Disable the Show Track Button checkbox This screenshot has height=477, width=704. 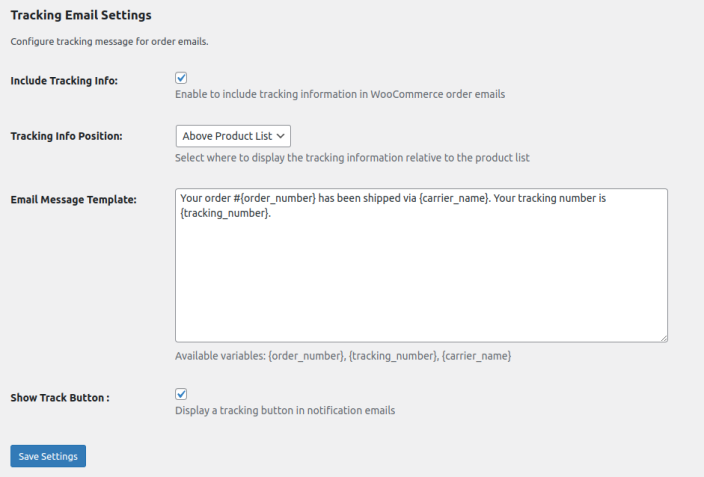pyautogui.click(x=181, y=394)
